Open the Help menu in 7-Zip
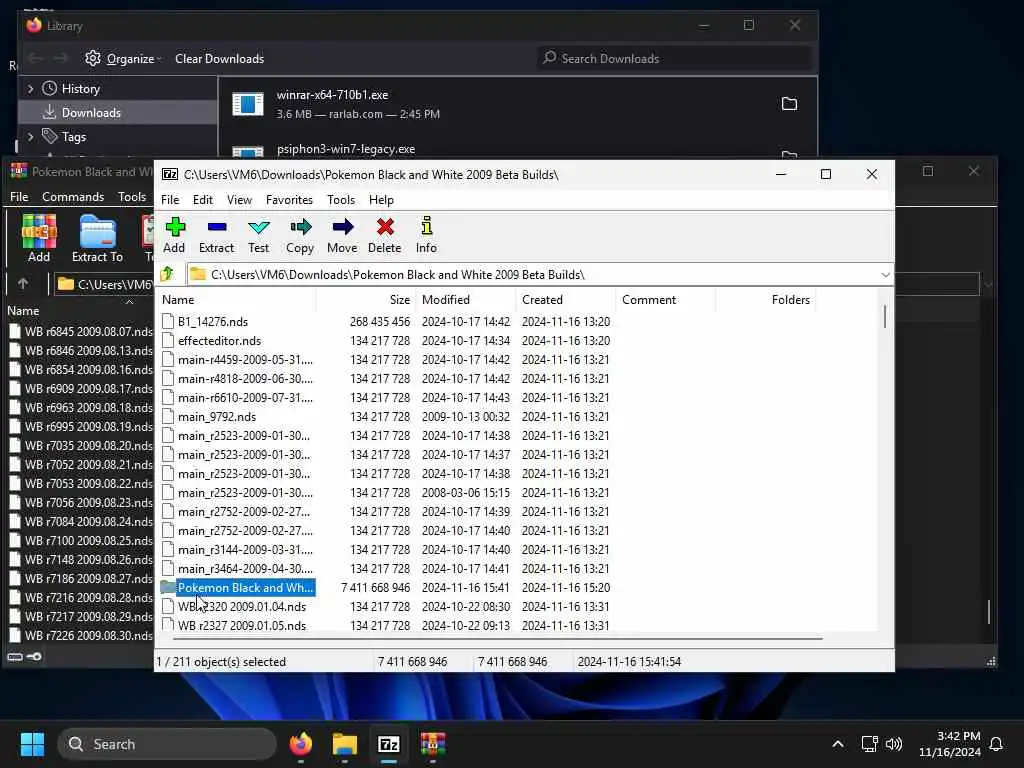 (x=381, y=200)
